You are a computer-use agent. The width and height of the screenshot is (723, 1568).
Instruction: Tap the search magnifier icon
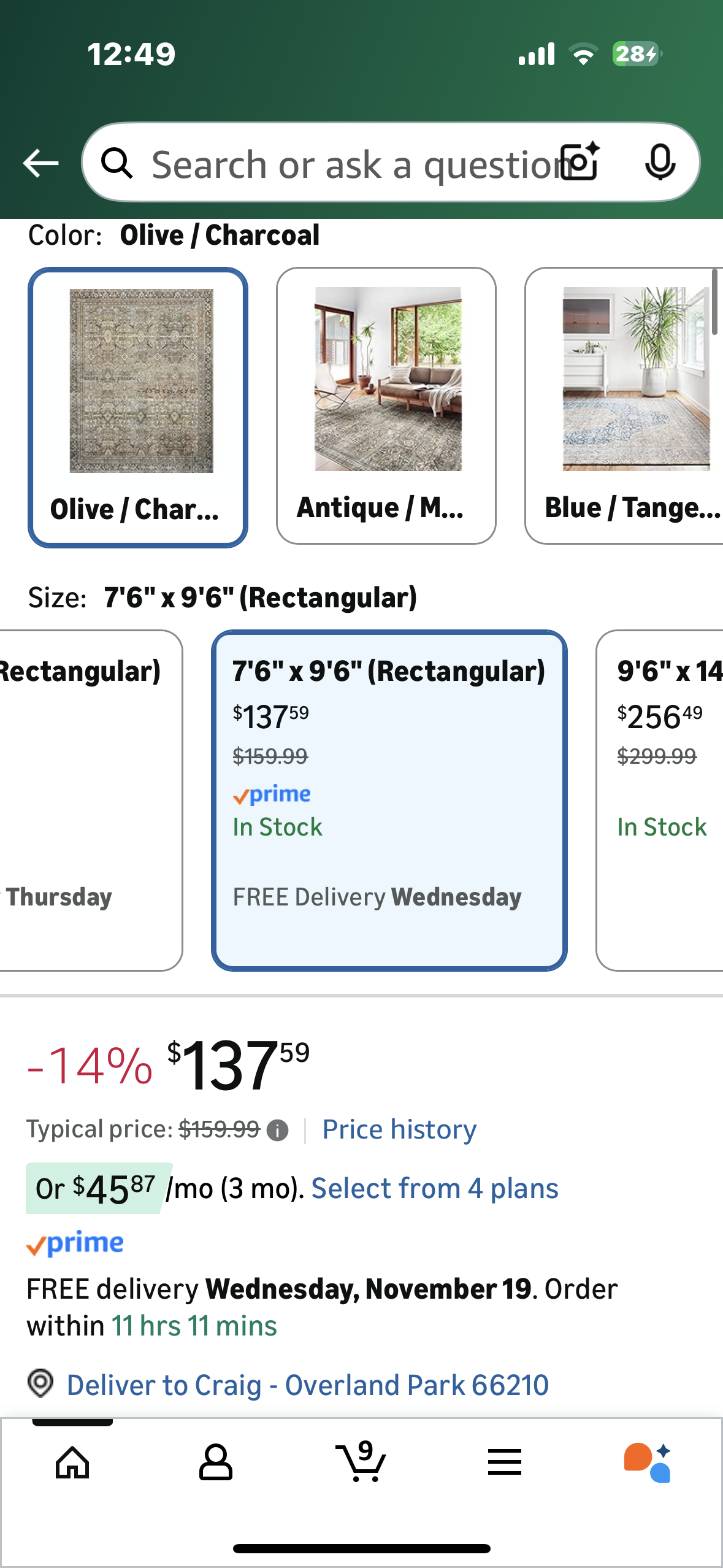(117, 163)
